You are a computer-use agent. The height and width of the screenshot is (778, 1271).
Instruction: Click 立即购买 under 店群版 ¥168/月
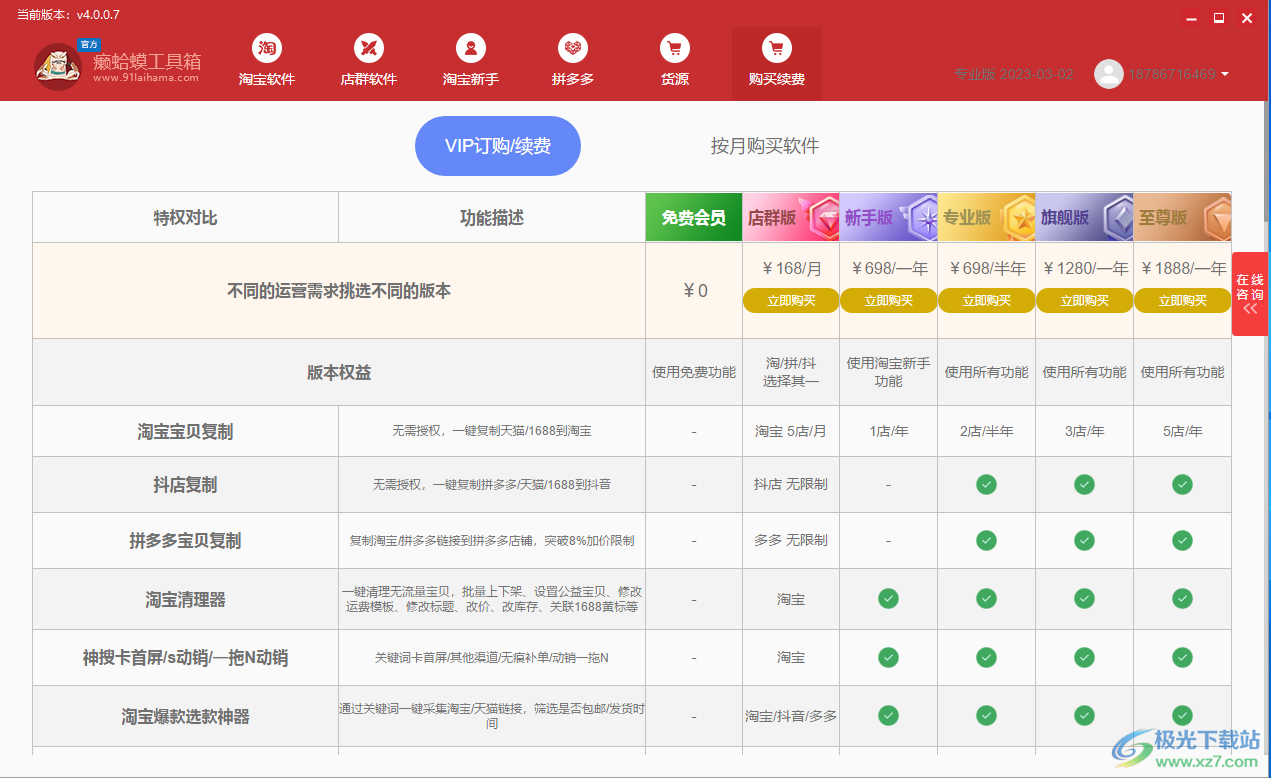790,300
